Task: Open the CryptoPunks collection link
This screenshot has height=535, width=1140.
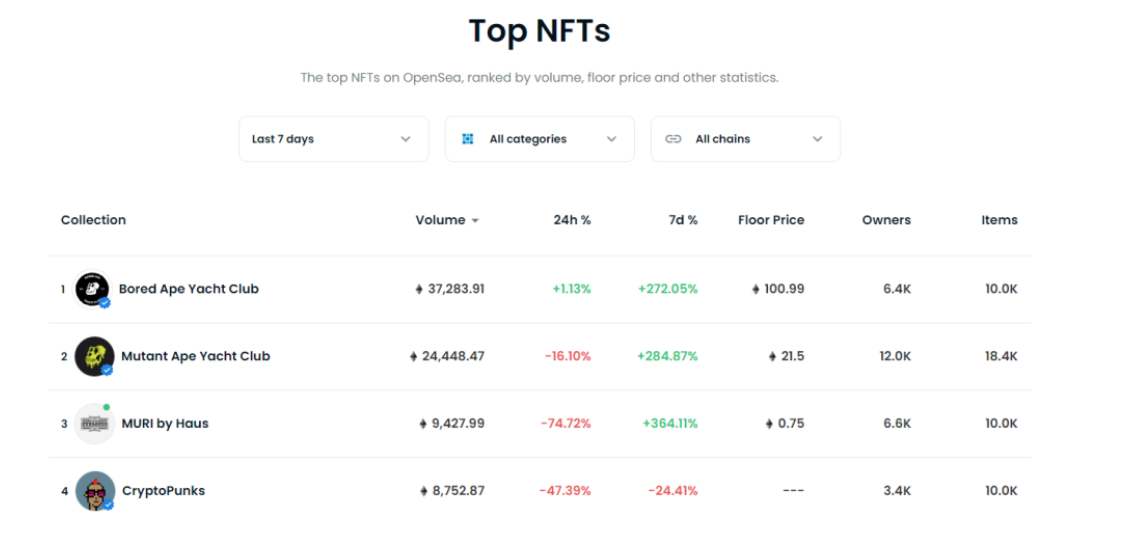Action: [163, 491]
